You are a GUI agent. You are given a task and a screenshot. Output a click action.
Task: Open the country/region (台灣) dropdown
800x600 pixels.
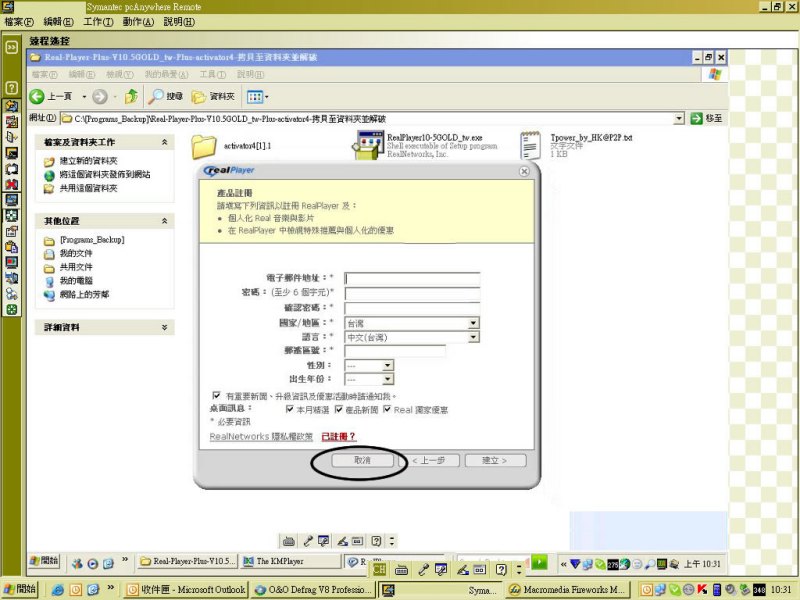[473, 323]
